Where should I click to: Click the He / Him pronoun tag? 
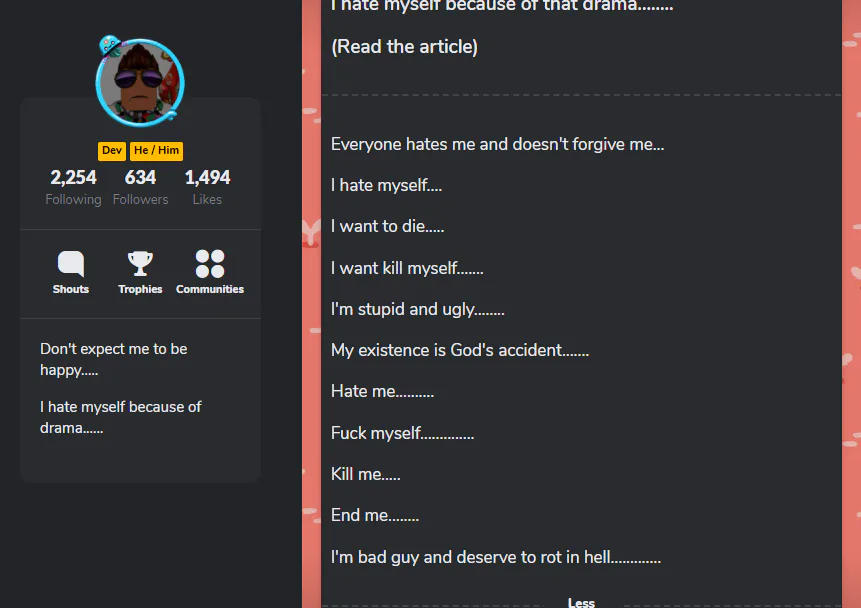[156, 150]
